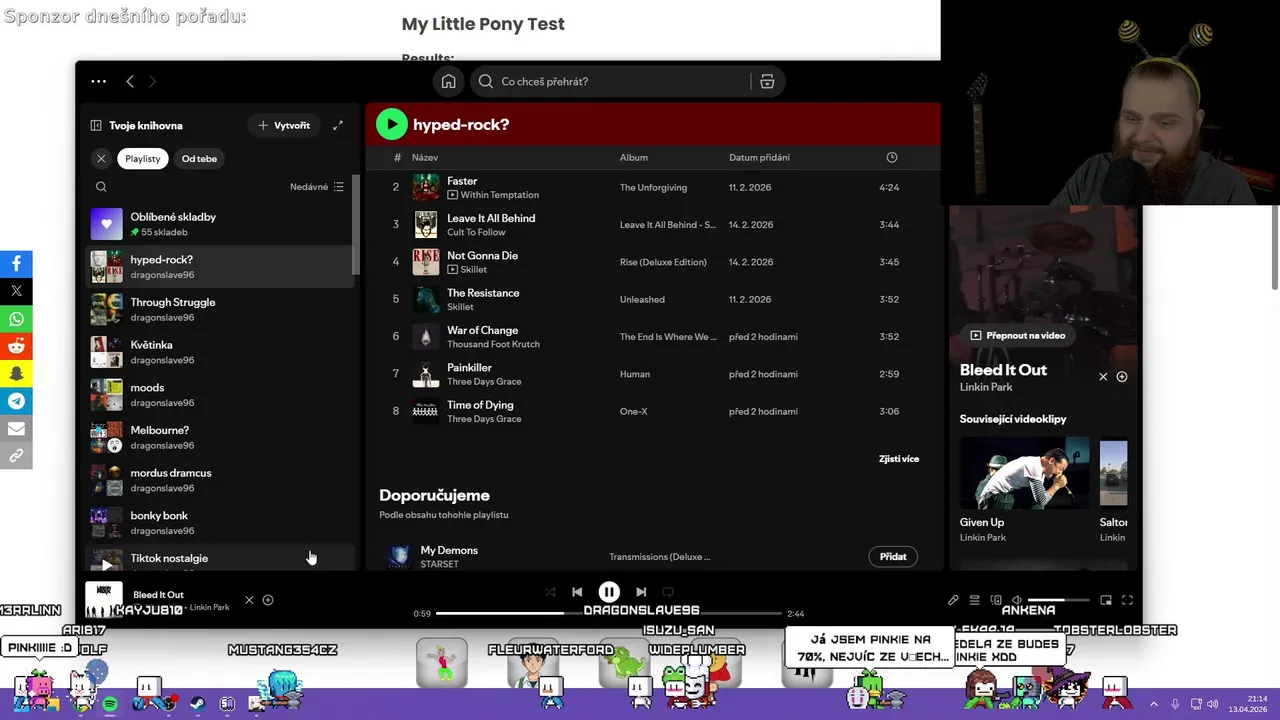Click the 'Vytvořit' create button
The height and width of the screenshot is (720, 1280).
click(284, 125)
